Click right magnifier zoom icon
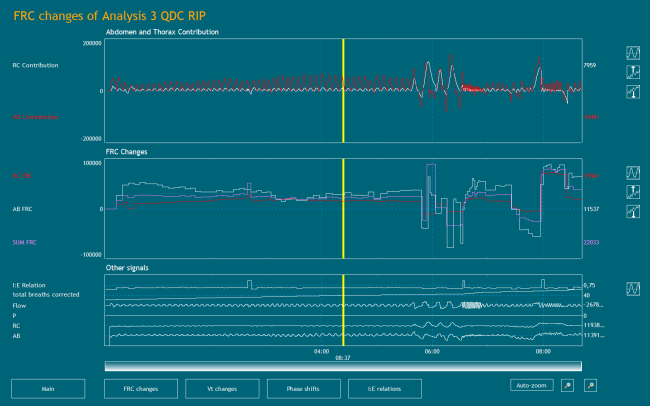 tap(590, 385)
